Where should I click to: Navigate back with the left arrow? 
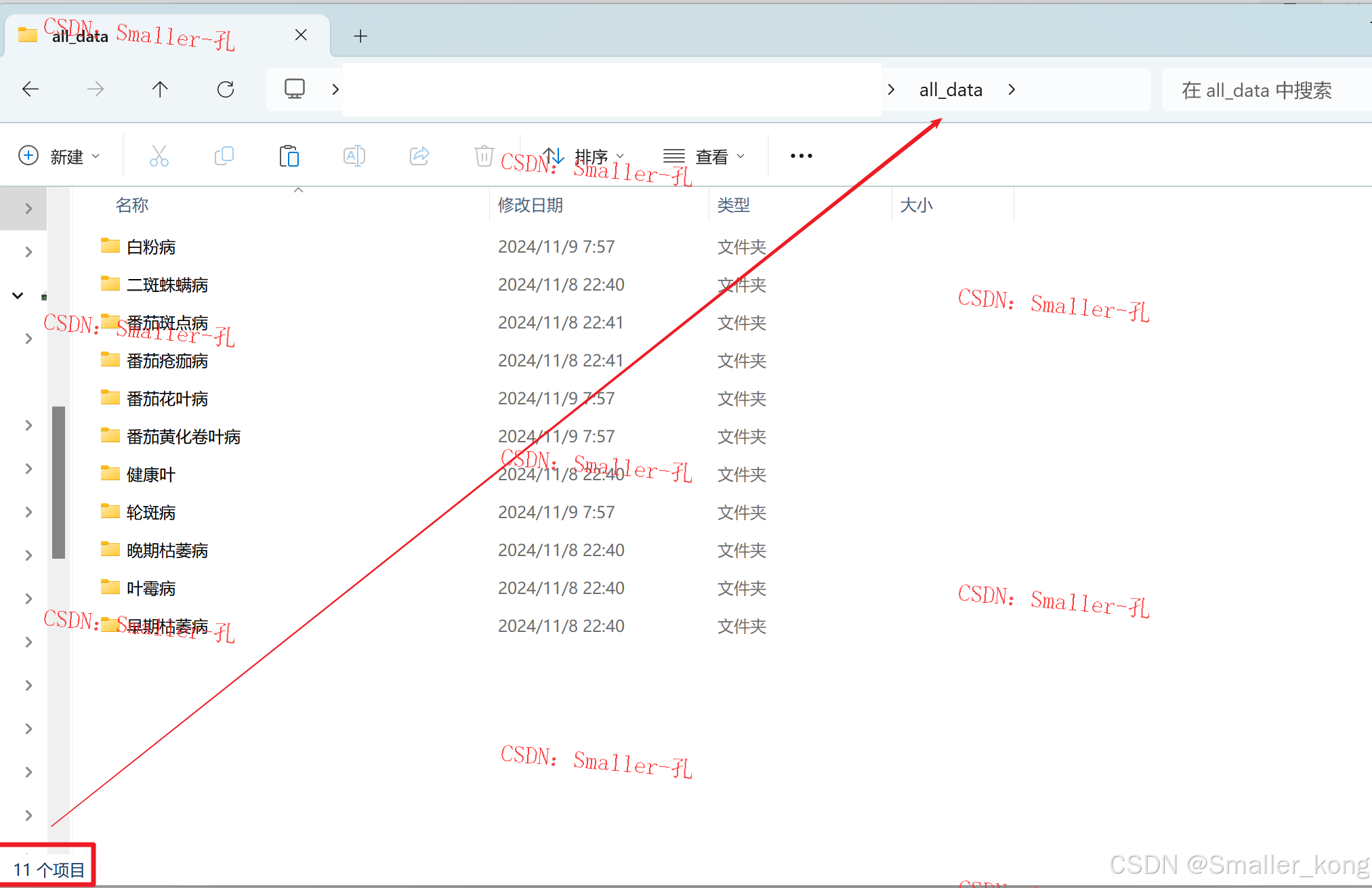(30, 89)
